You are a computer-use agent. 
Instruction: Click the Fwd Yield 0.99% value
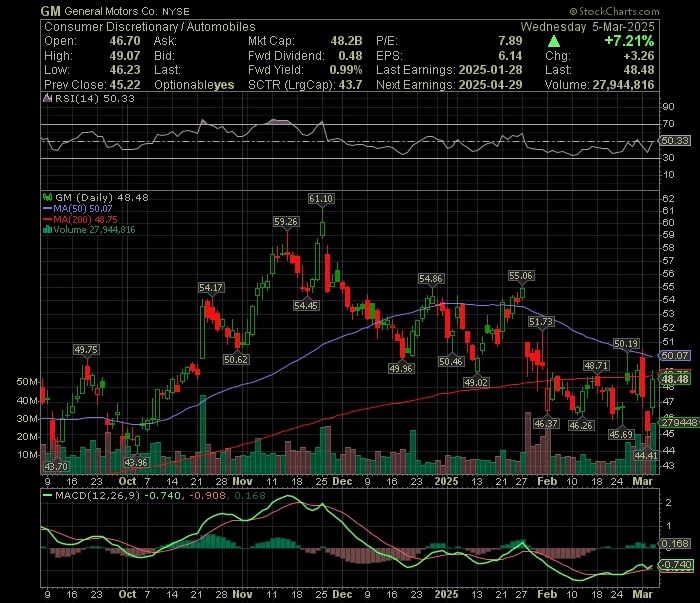pyautogui.click(x=346, y=70)
